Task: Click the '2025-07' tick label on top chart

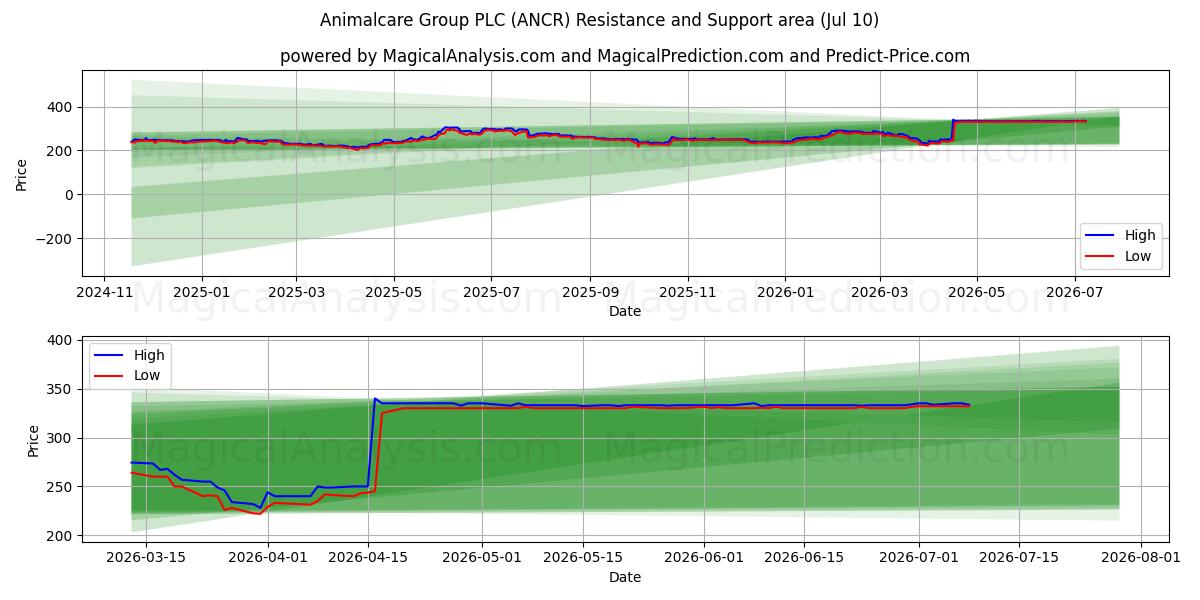Action: 490,294
